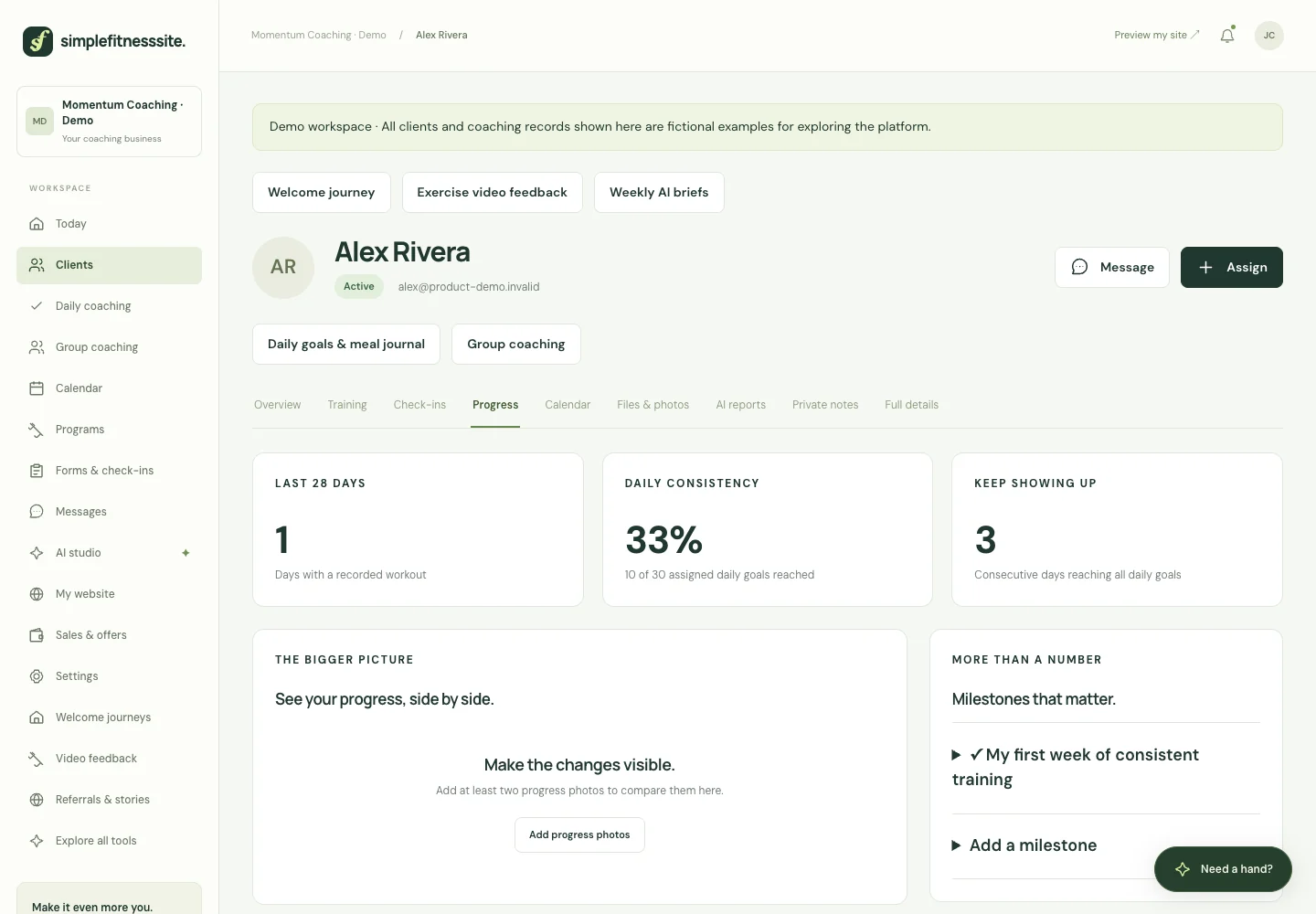Click the My website globe icon
This screenshot has height=914, width=1316.
click(37, 594)
